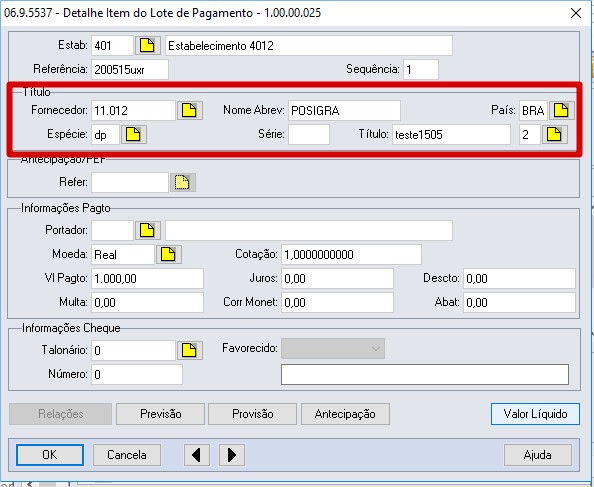Click lookup icon beside Talonário field
594x487 pixels.
coord(189,350)
